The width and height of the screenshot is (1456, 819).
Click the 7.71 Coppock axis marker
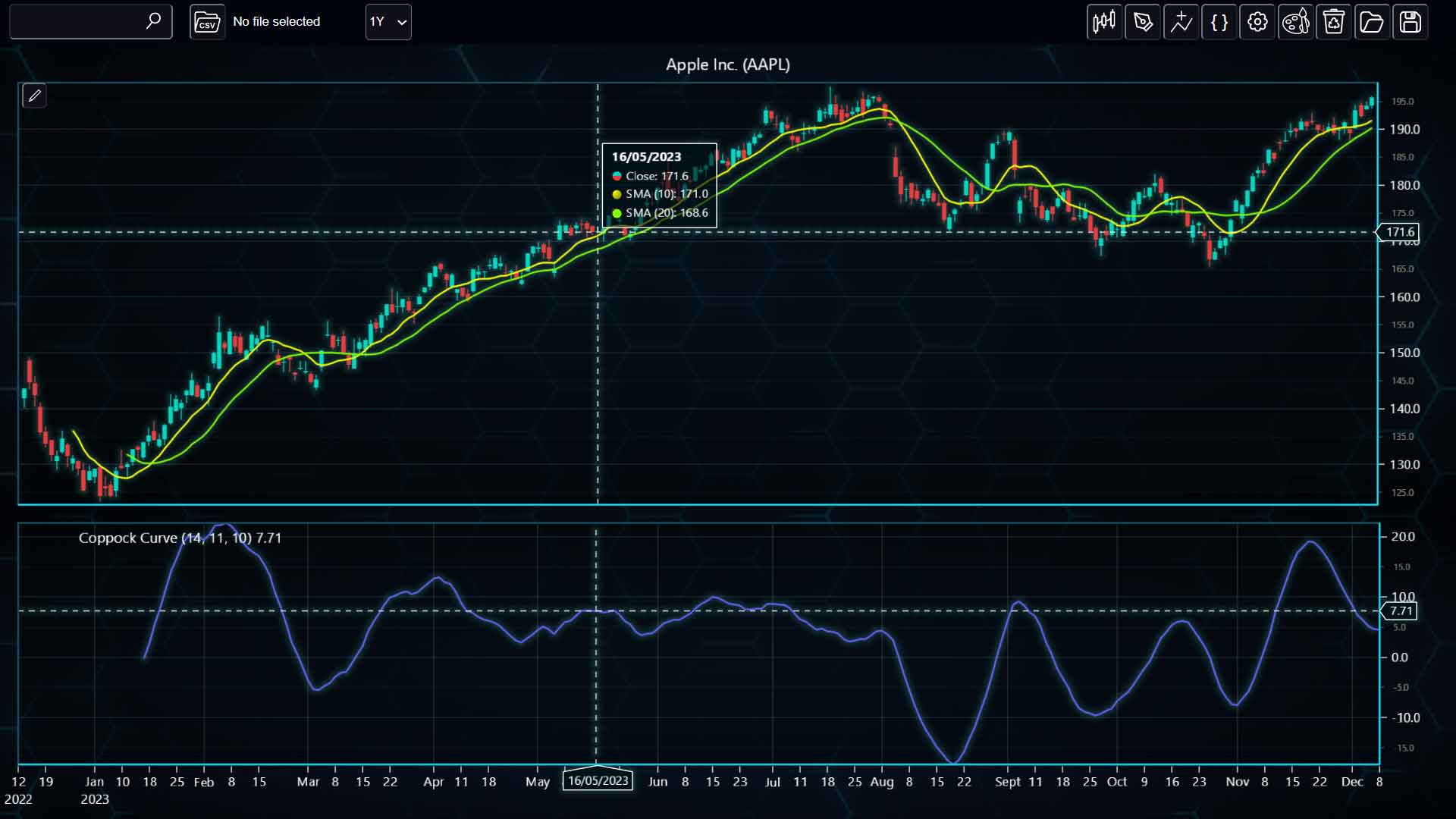pos(1399,610)
